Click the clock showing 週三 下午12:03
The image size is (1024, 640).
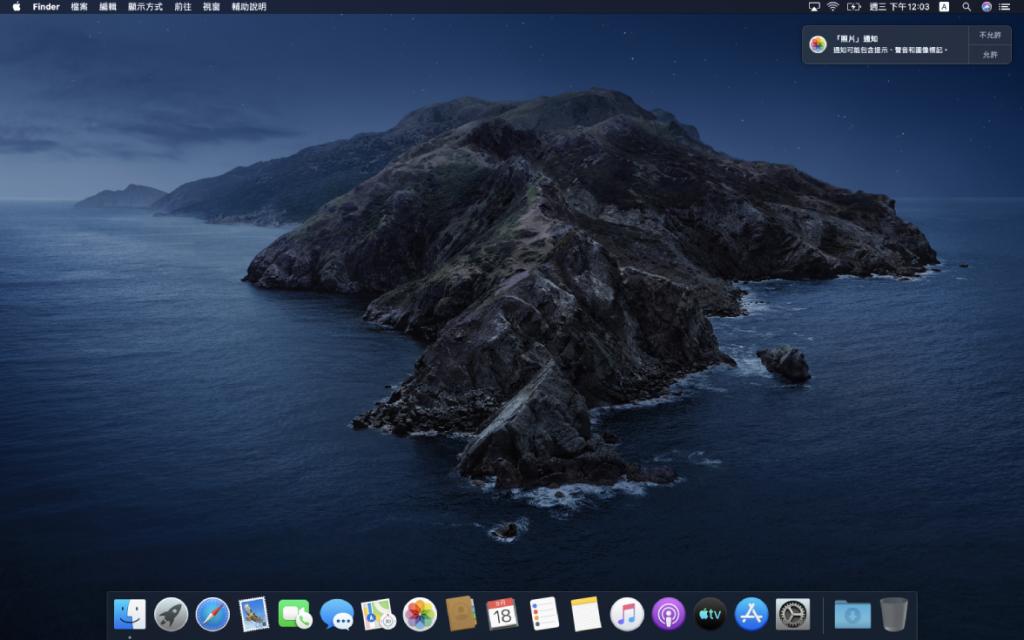[x=899, y=7]
